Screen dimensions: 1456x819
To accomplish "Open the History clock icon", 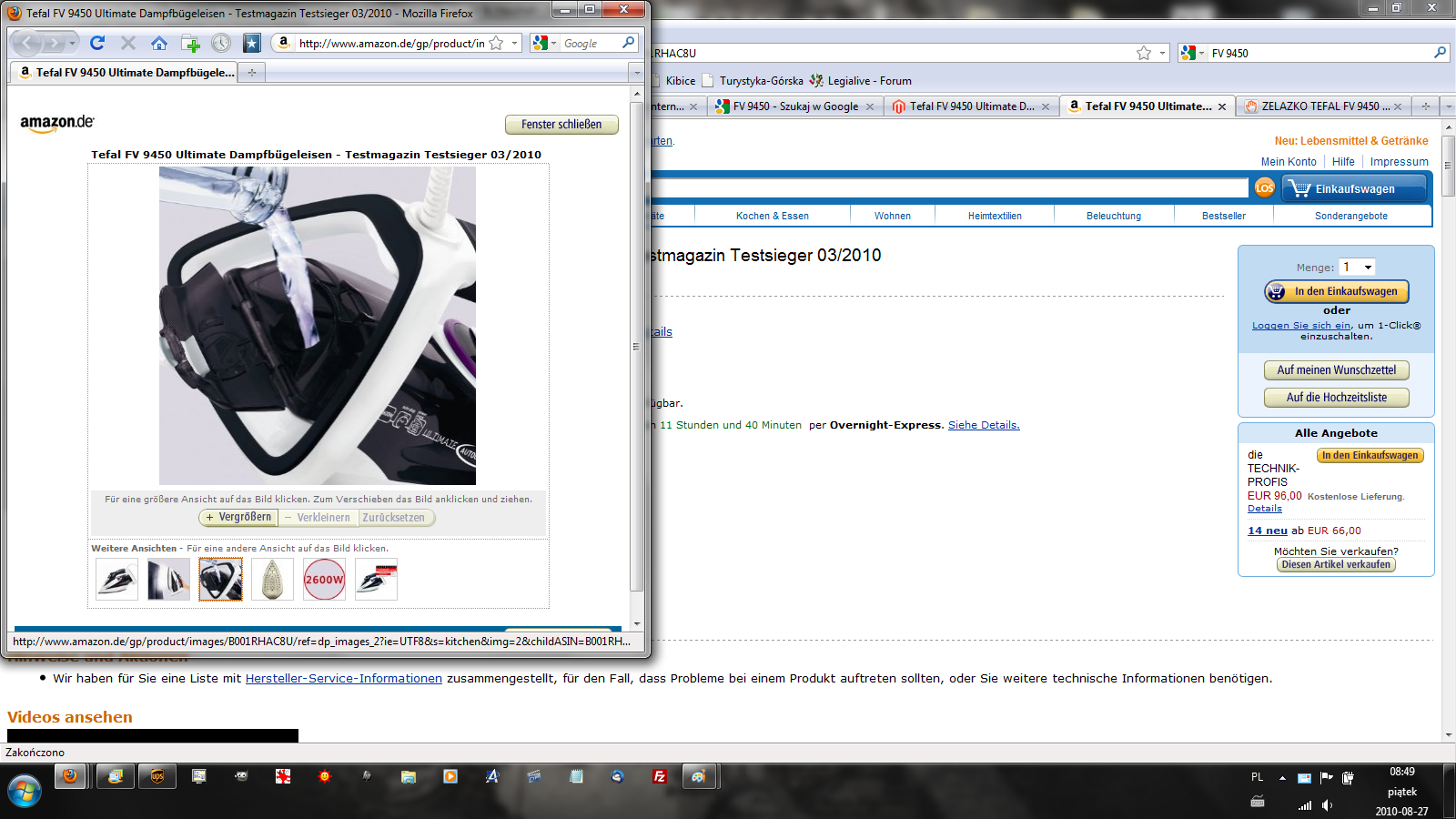I will pos(221,43).
